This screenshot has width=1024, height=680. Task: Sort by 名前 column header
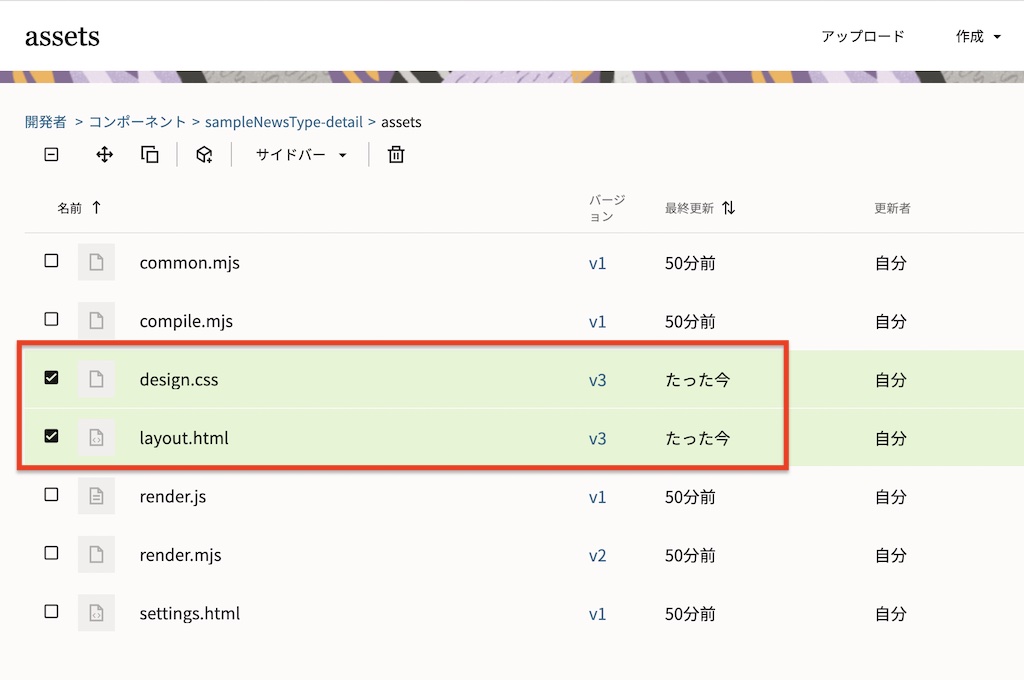click(x=70, y=208)
